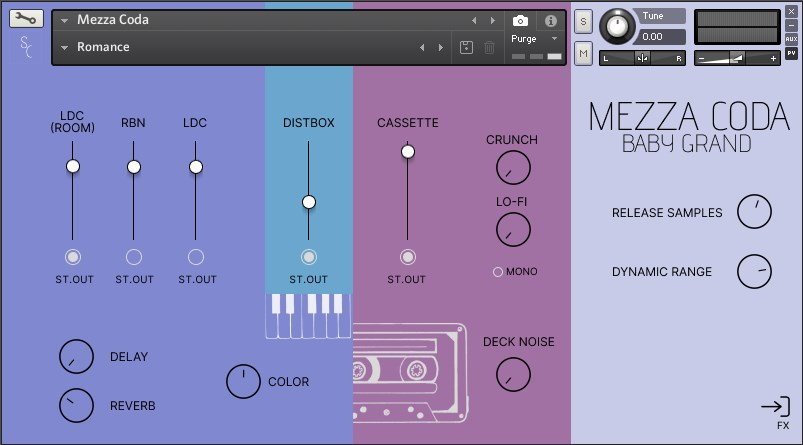Open the FX page arrow icon
The height and width of the screenshot is (445, 803).
click(775, 406)
